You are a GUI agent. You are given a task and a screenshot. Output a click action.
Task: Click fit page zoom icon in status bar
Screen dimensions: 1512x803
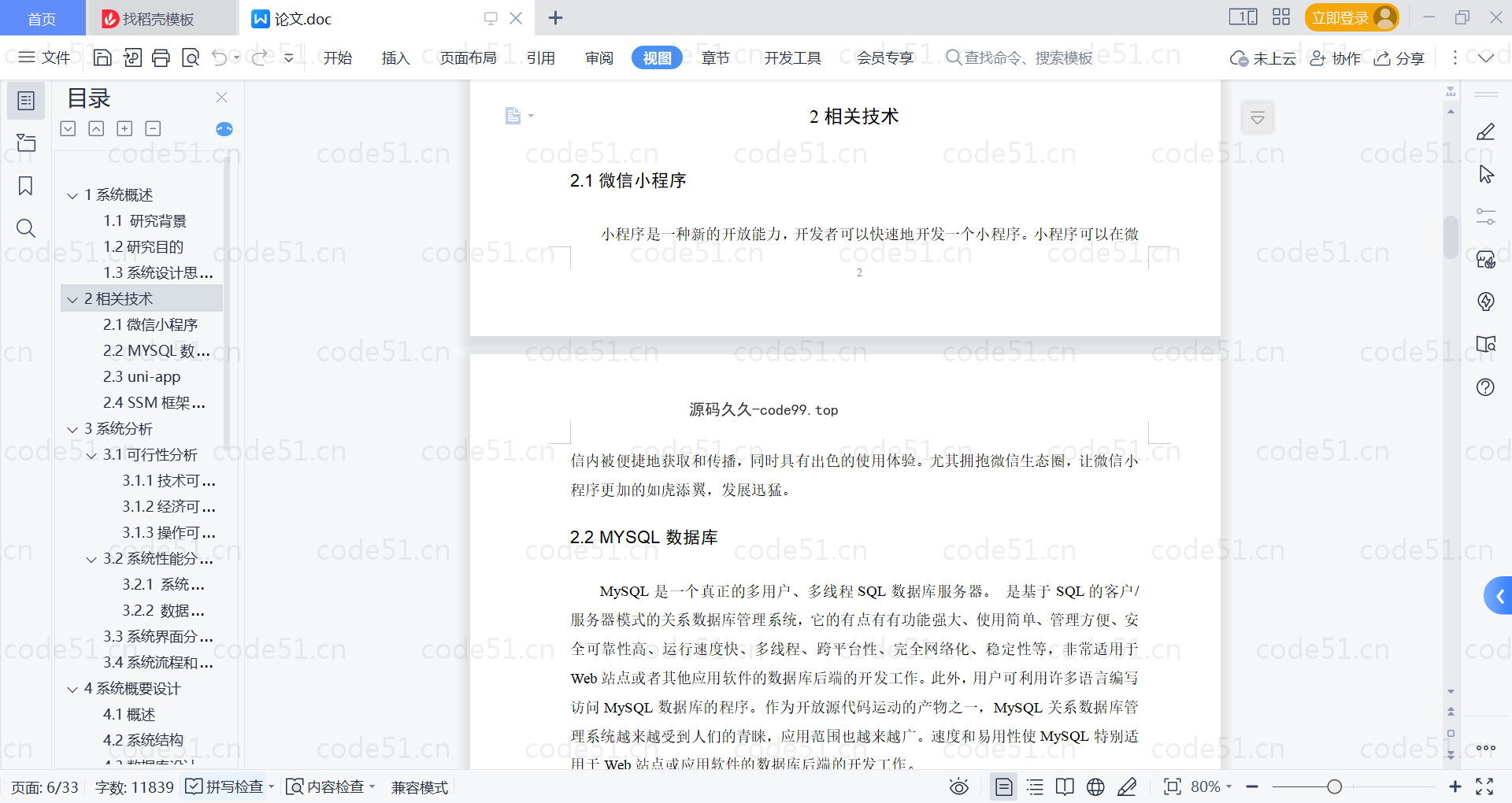coord(1173,786)
